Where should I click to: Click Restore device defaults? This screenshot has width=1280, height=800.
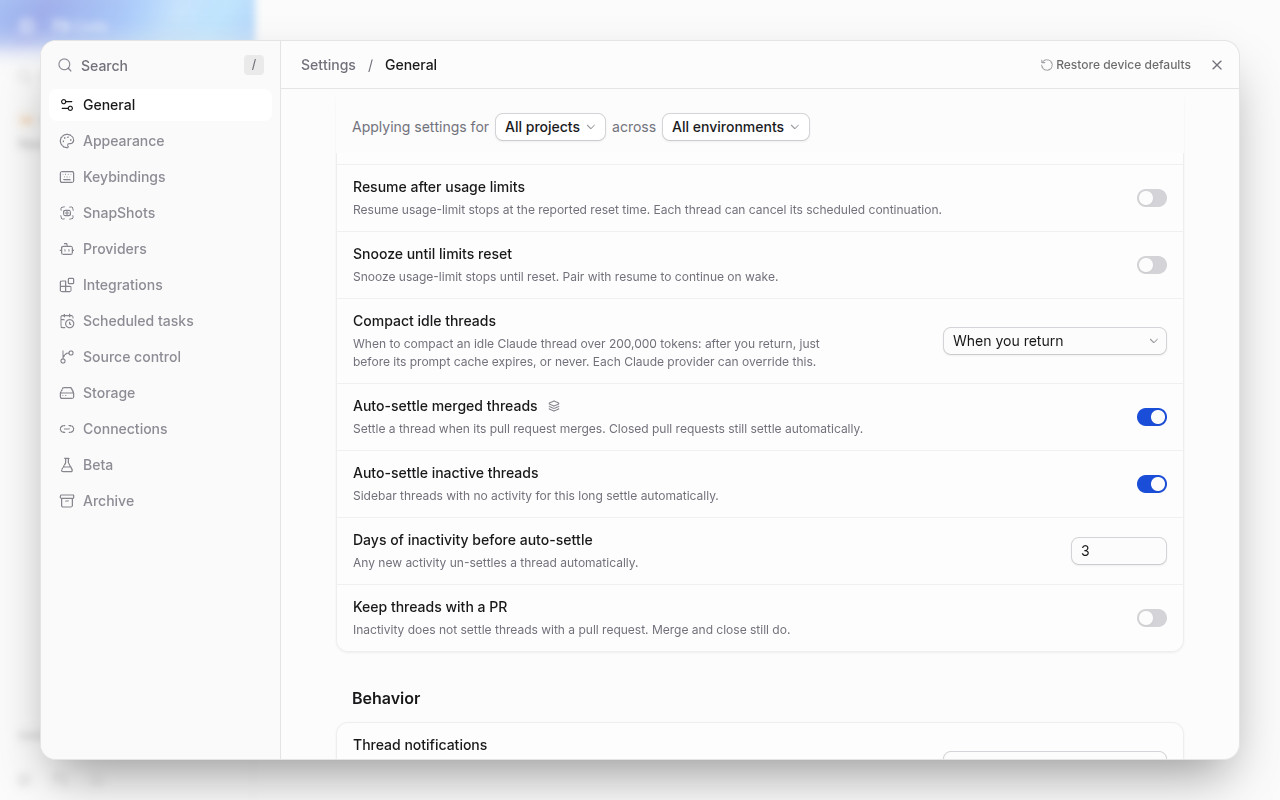coord(1116,65)
